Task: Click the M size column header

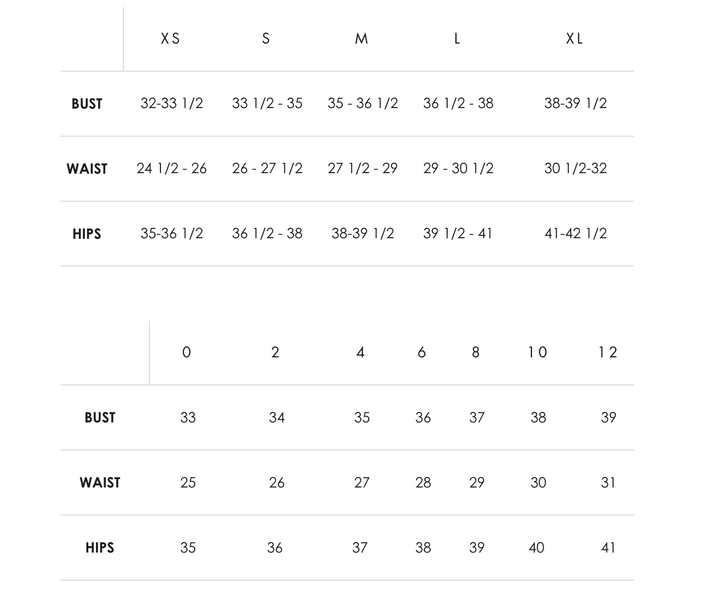Action: click(361, 39)
